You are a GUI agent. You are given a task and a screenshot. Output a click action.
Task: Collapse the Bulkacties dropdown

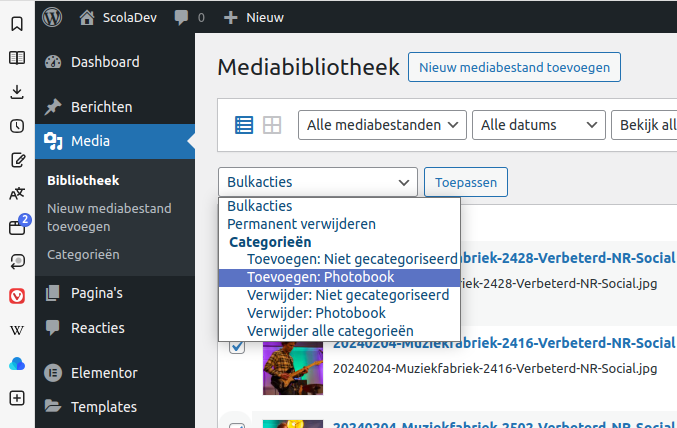[318, 182]
